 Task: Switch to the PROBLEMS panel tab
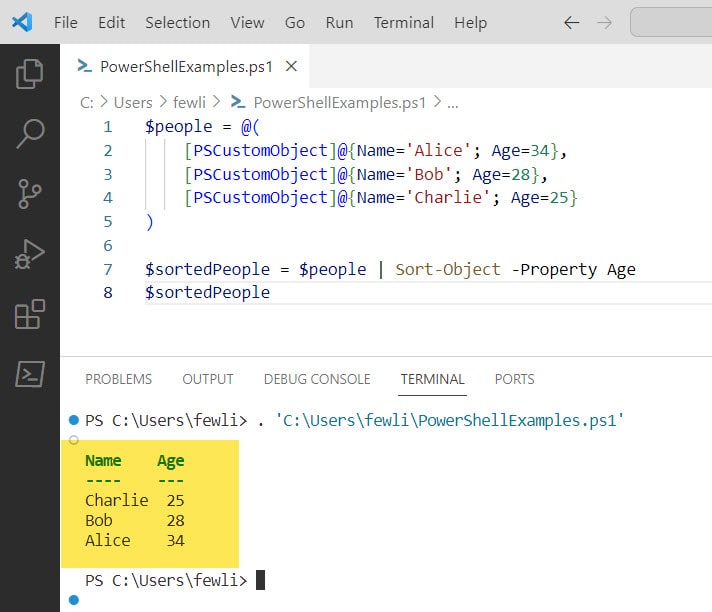click(x=119, y=379)
